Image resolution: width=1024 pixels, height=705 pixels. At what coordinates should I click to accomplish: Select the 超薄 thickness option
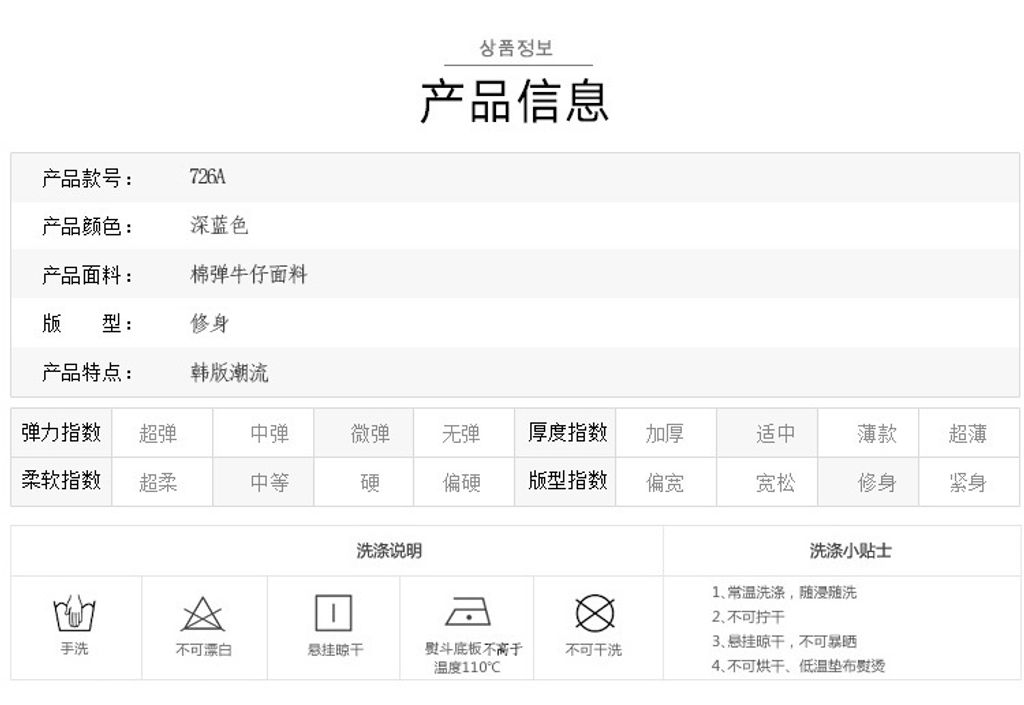click(x=967, y=434)
